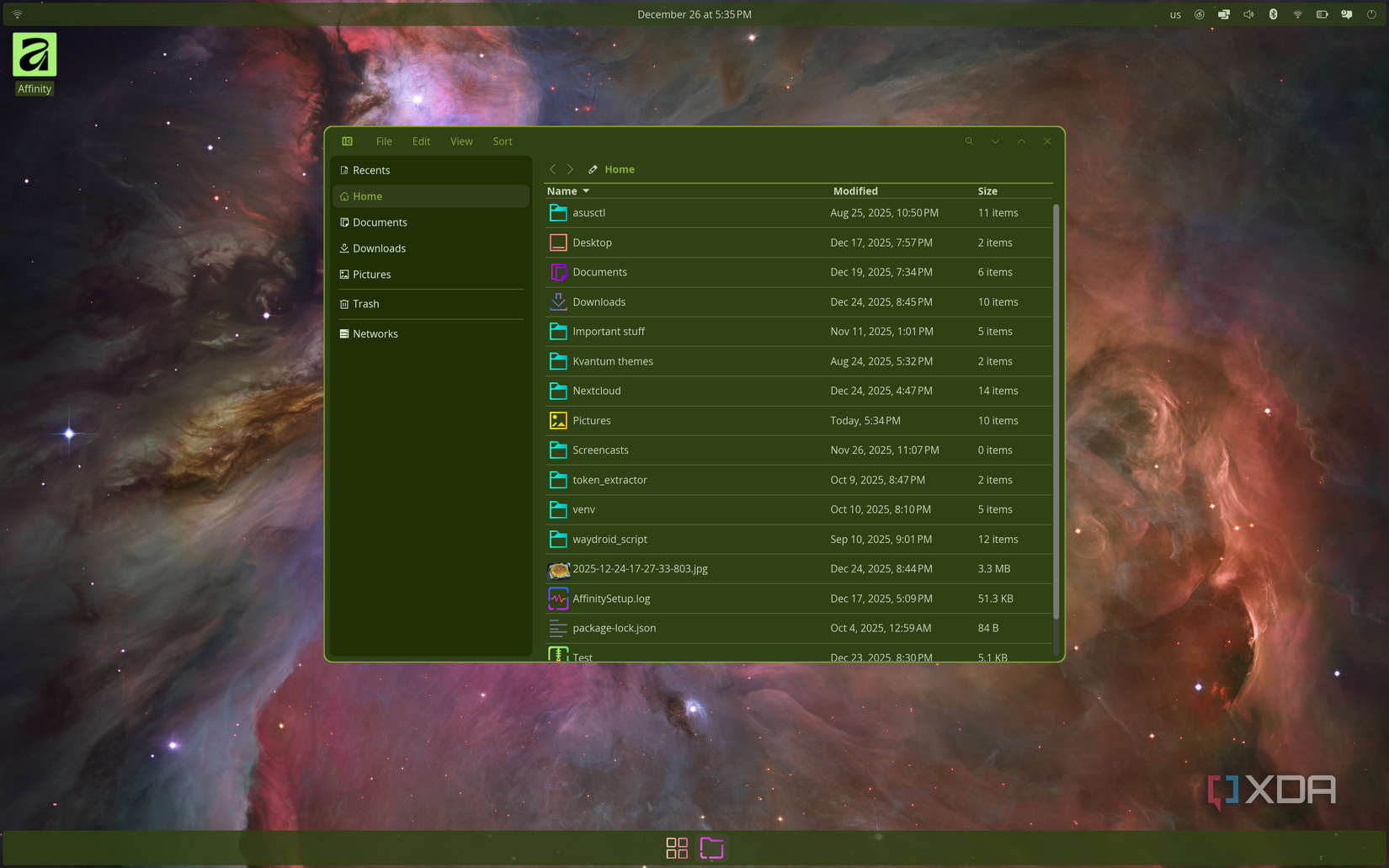Open the window options chevron in the titlebar

[995, 141]
